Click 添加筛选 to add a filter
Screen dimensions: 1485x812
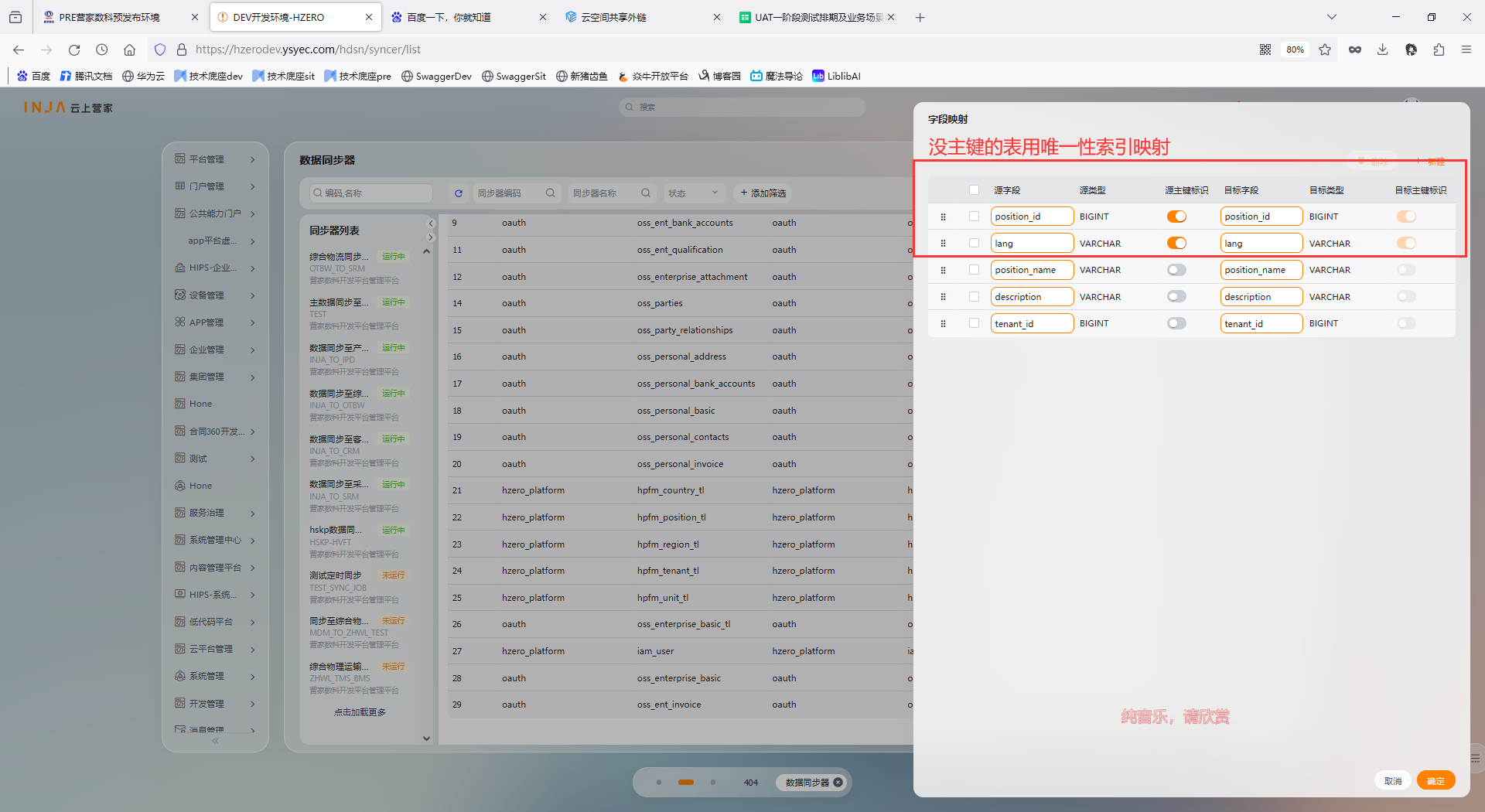tap(763, 193)
